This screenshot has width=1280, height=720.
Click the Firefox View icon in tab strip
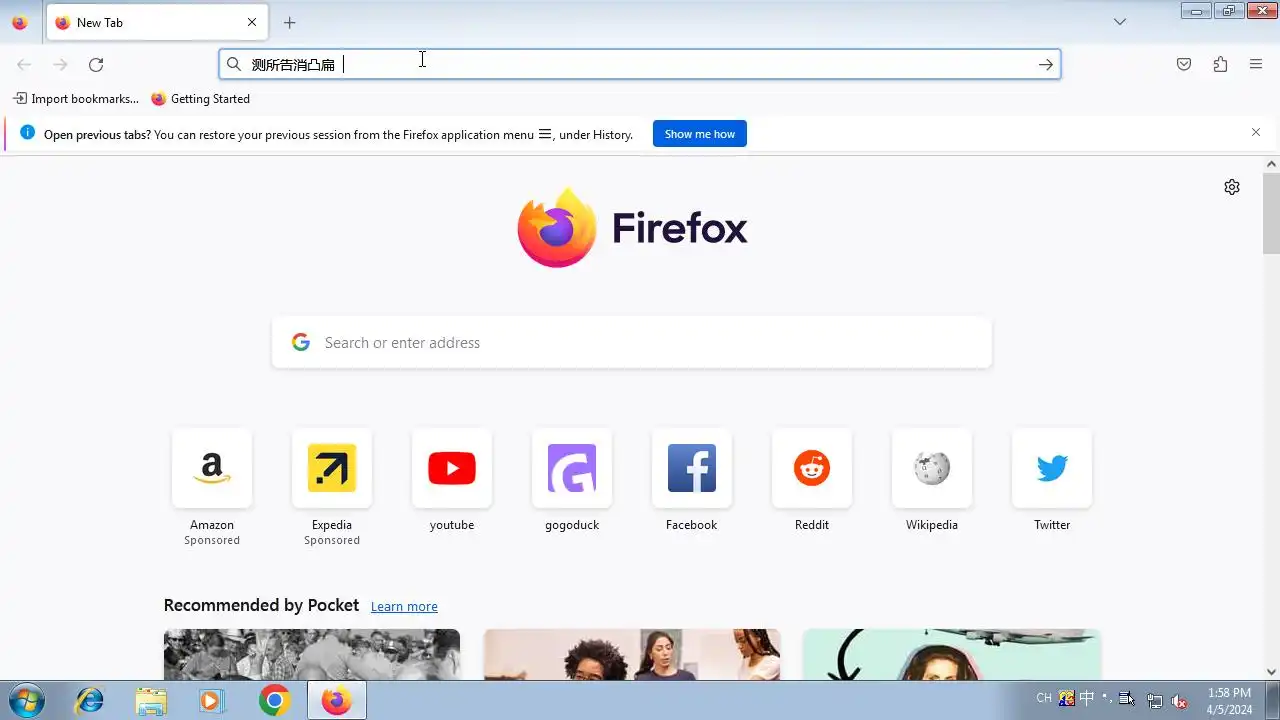pos(19,22)
